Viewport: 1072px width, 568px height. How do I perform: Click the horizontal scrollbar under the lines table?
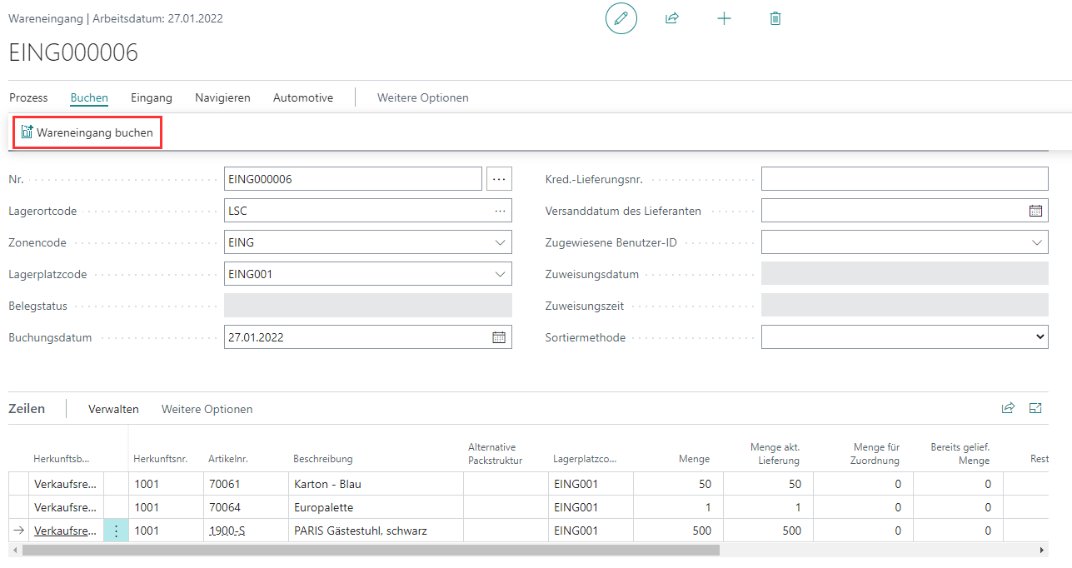point(370,550)
